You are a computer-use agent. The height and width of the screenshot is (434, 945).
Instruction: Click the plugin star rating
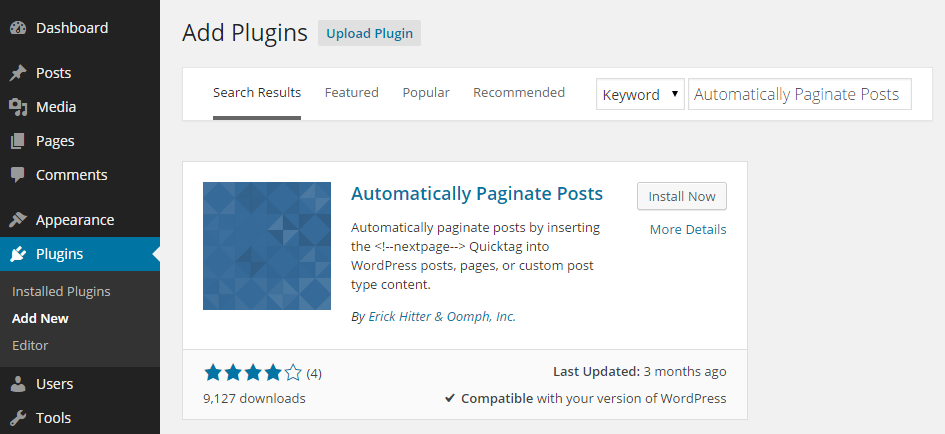[253, 373]
